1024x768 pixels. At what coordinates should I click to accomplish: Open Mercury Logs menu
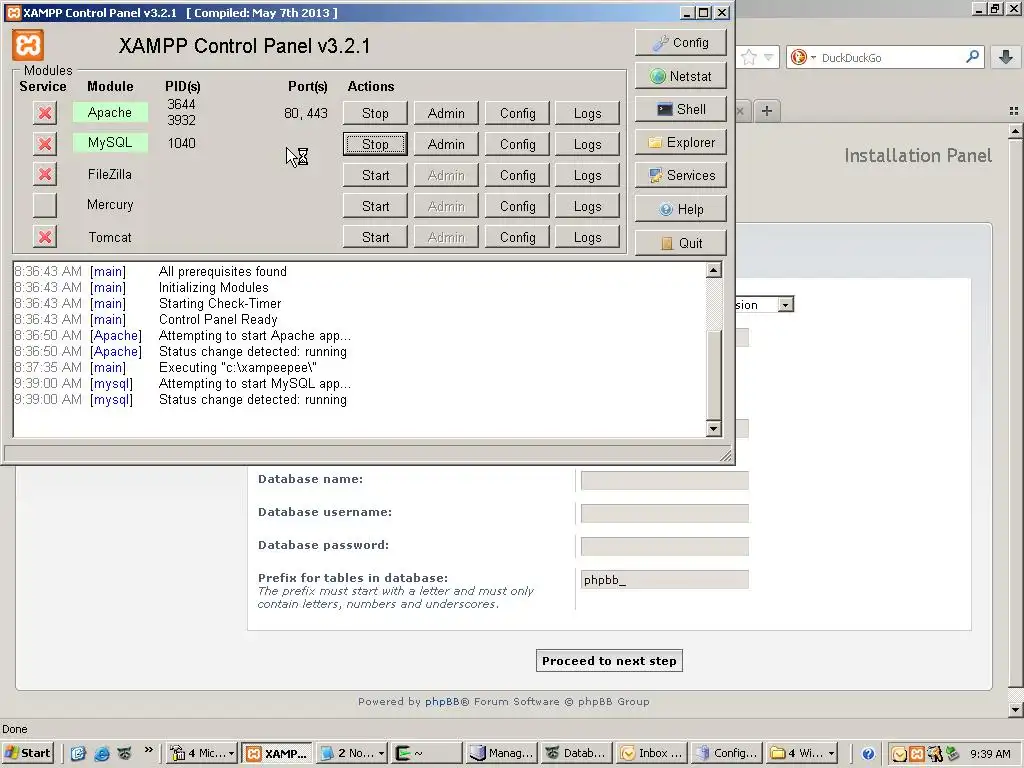pos(587,206)
